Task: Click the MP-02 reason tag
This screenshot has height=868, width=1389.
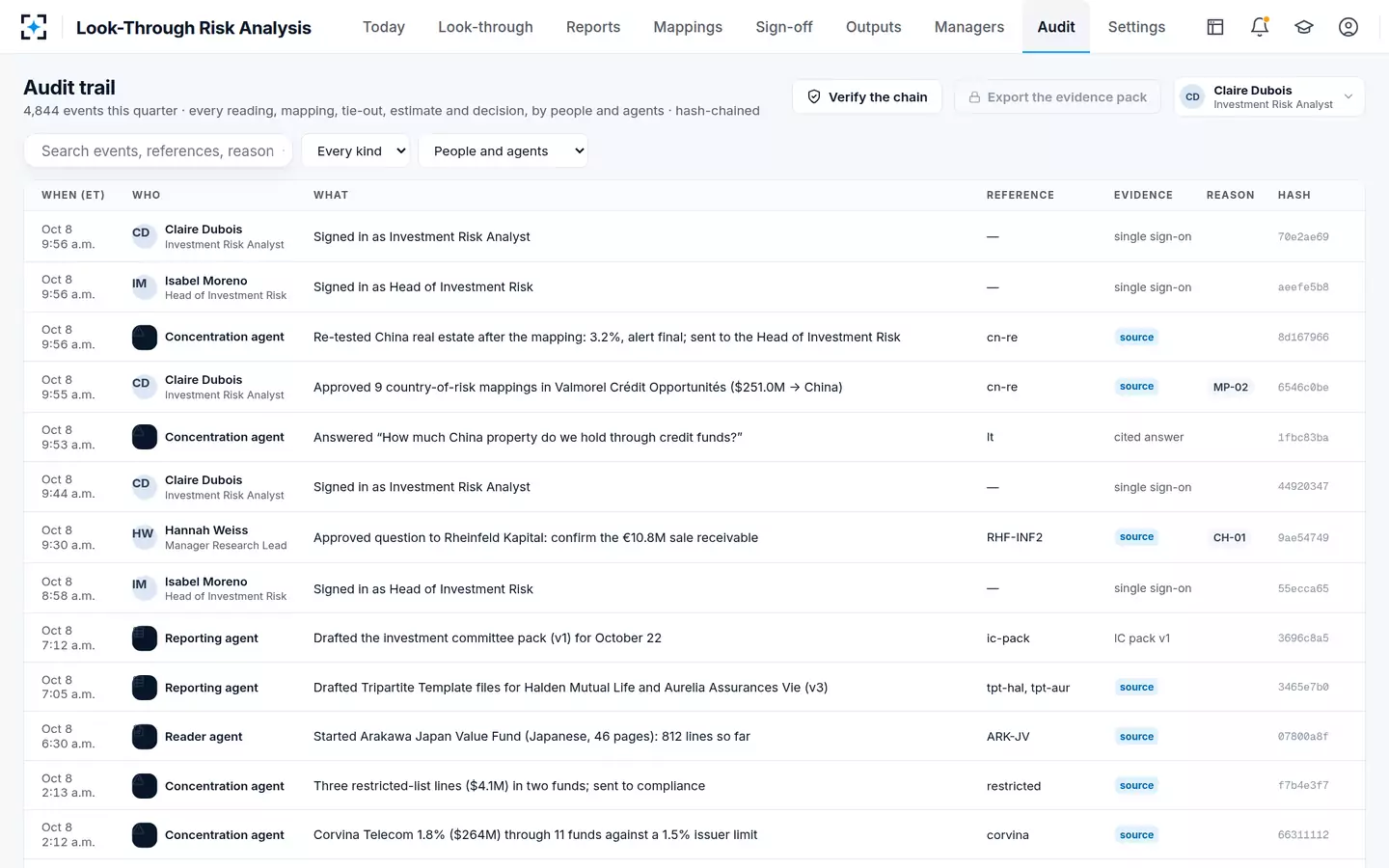Action: pyautogui.click(x=1230, y=387)
